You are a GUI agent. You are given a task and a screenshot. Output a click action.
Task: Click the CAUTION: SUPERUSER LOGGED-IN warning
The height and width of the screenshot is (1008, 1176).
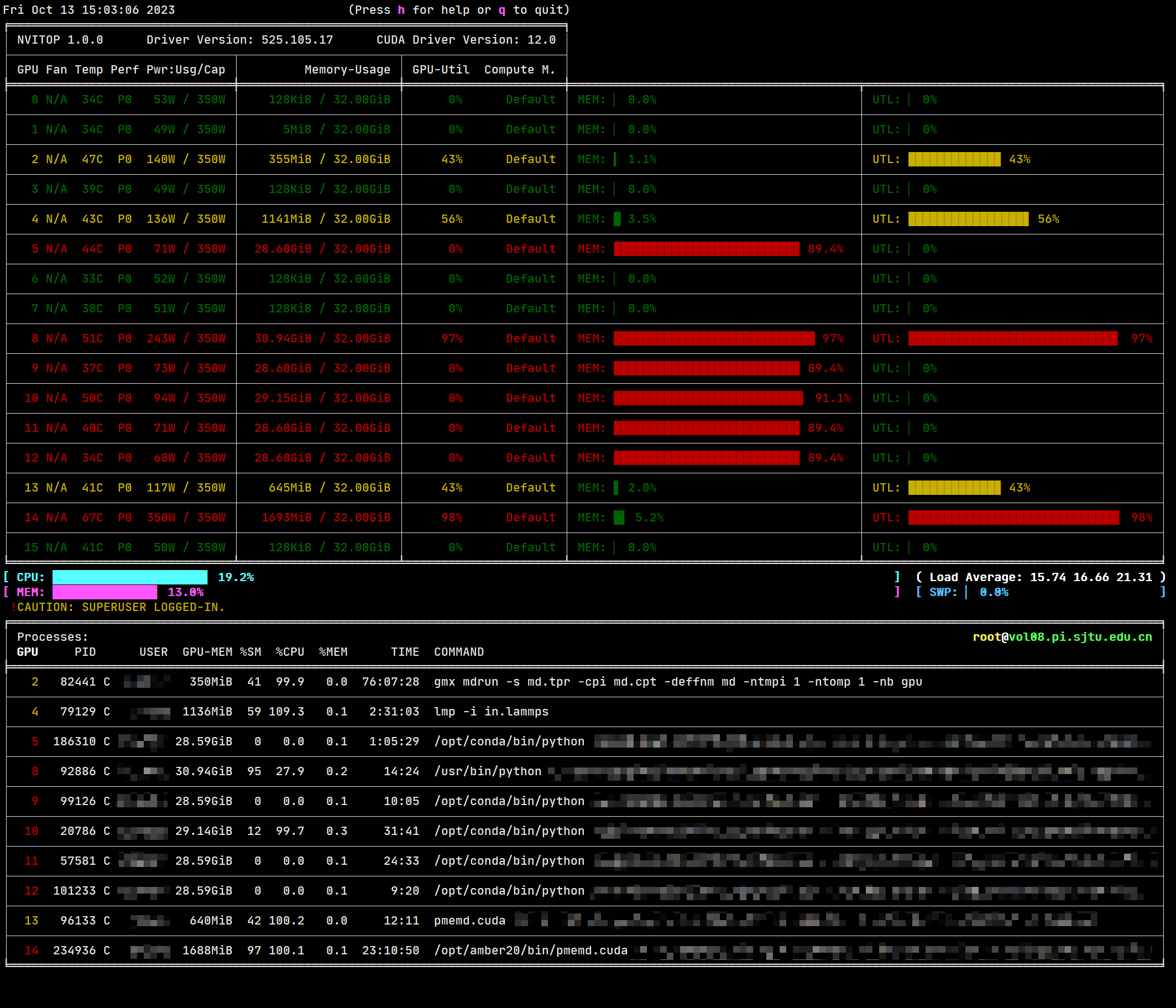tap(117, 607)
